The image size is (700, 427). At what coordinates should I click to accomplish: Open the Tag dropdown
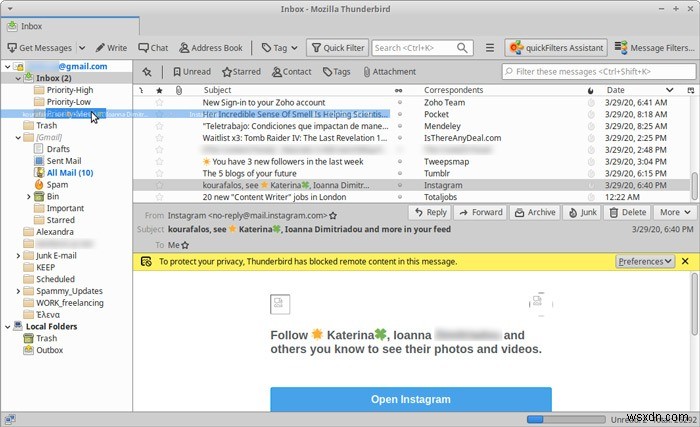tap(279, 48)
